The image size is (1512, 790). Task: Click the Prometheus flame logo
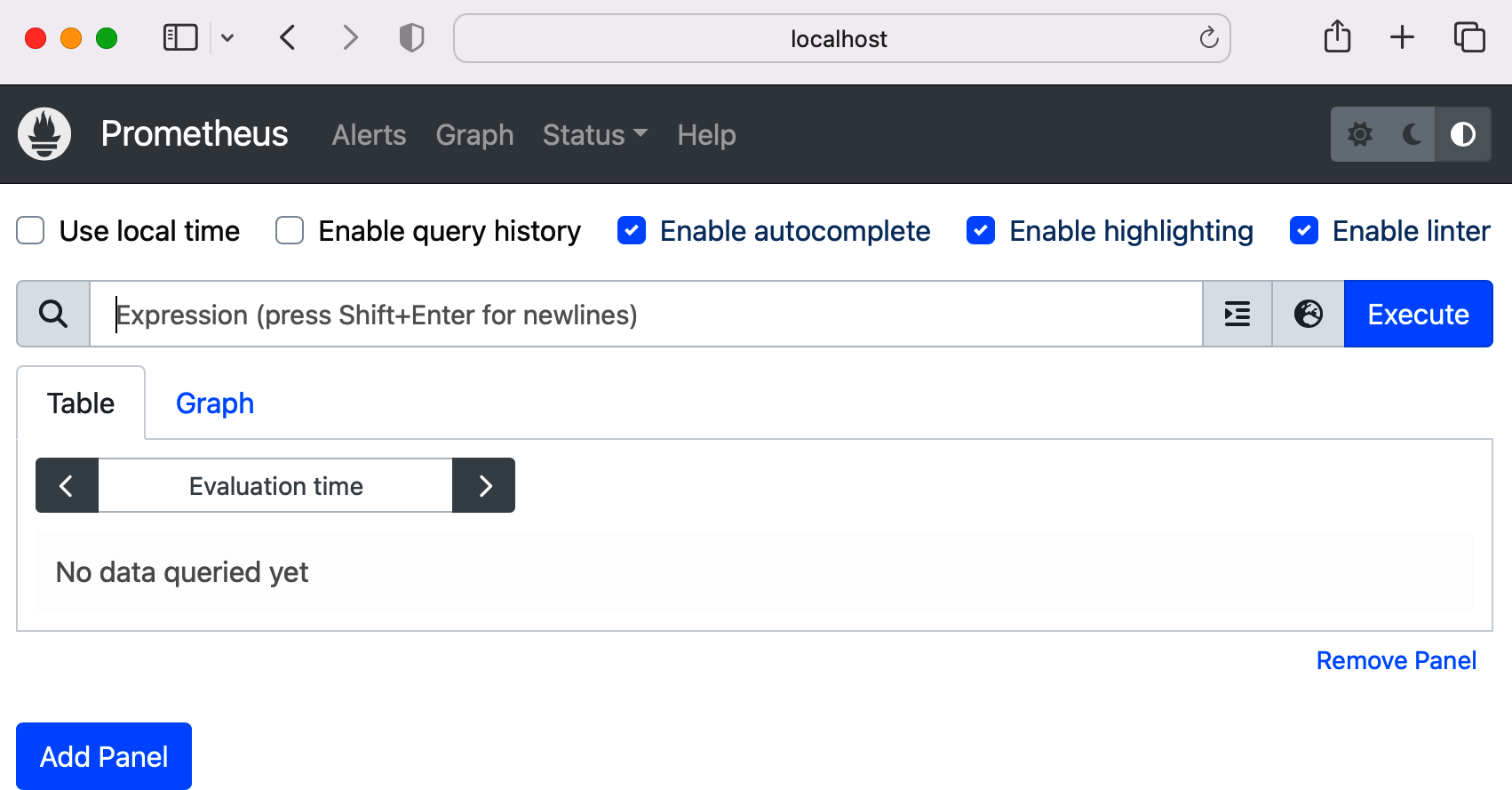pyautogui.click(x=44, y=134)
